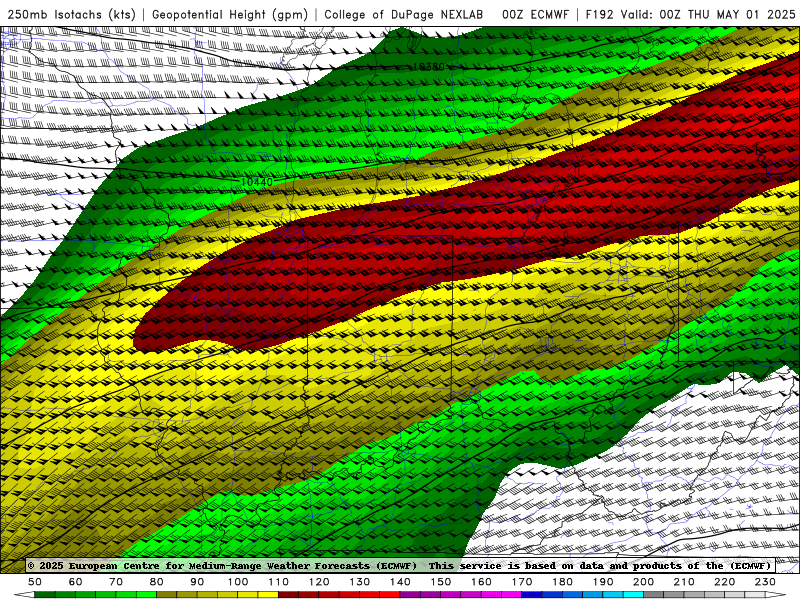Click the legend value 170
Image resolution: width=800 pixels, height=600 pixels.
pyautogui.click(x=521, y=582)
